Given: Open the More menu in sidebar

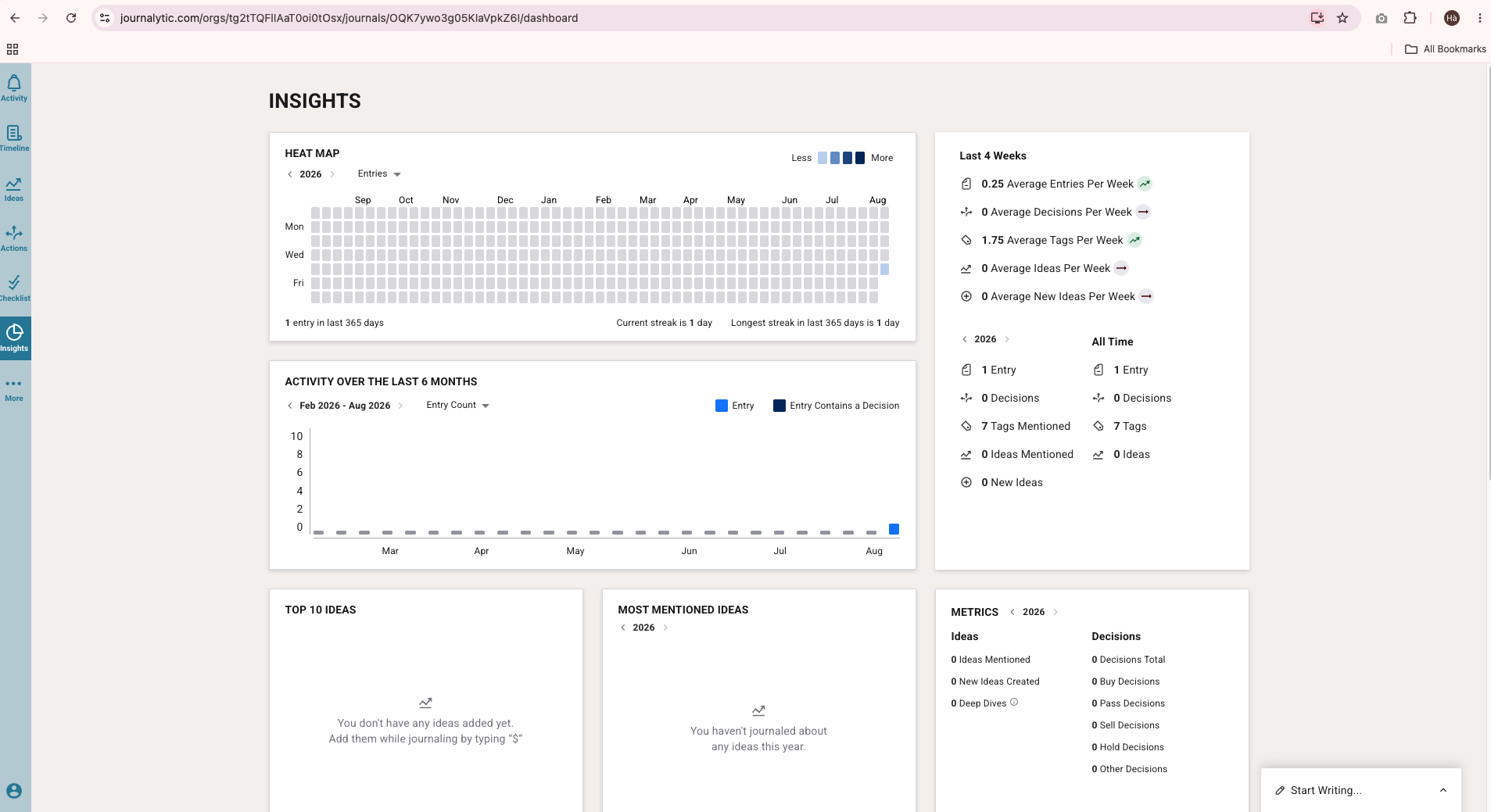Looking at the screenshot, I should pyautogui.click(x=14, y=389).
